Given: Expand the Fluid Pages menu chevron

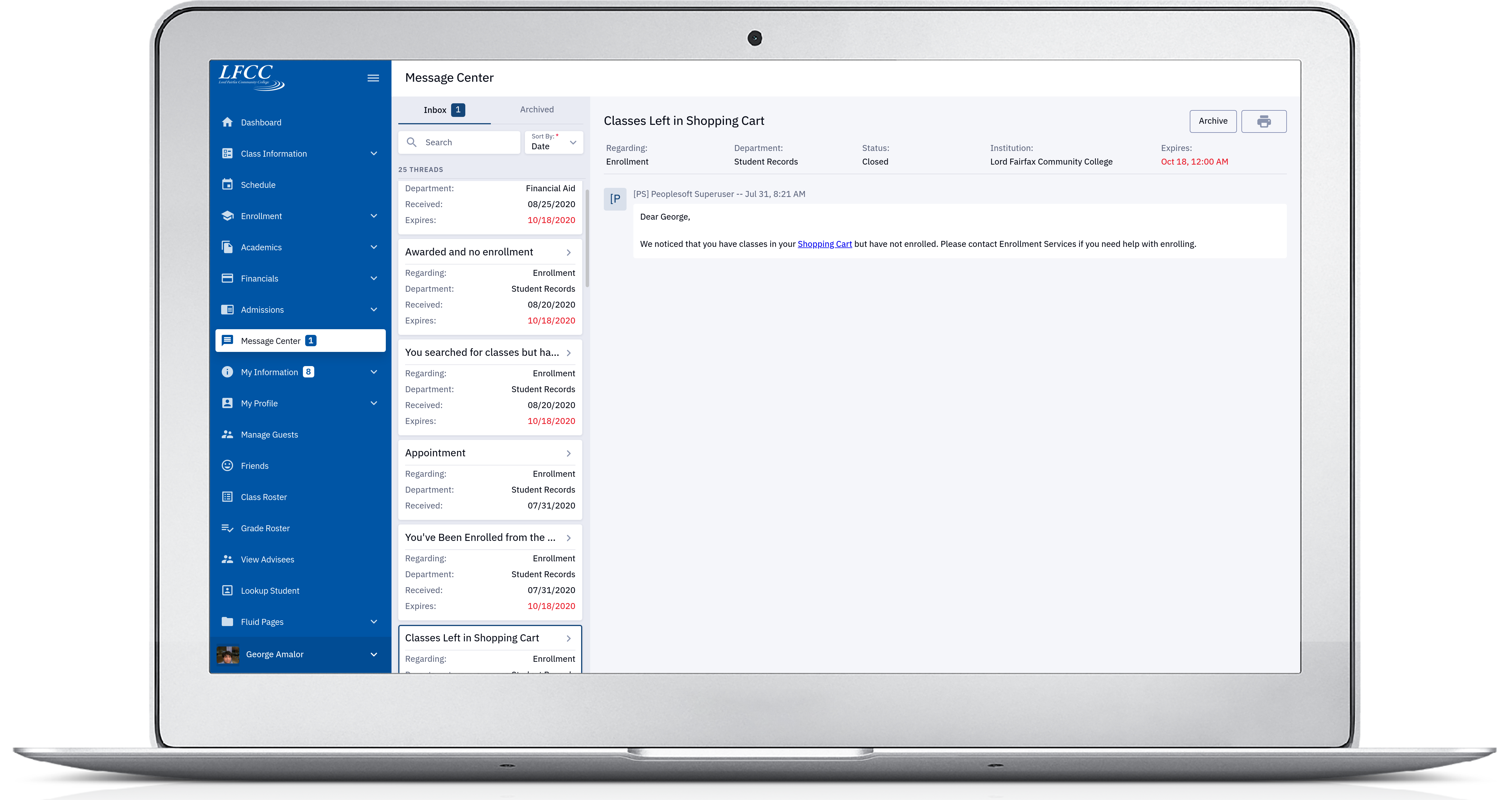Looking at the screenshot, I should [374, 621].
